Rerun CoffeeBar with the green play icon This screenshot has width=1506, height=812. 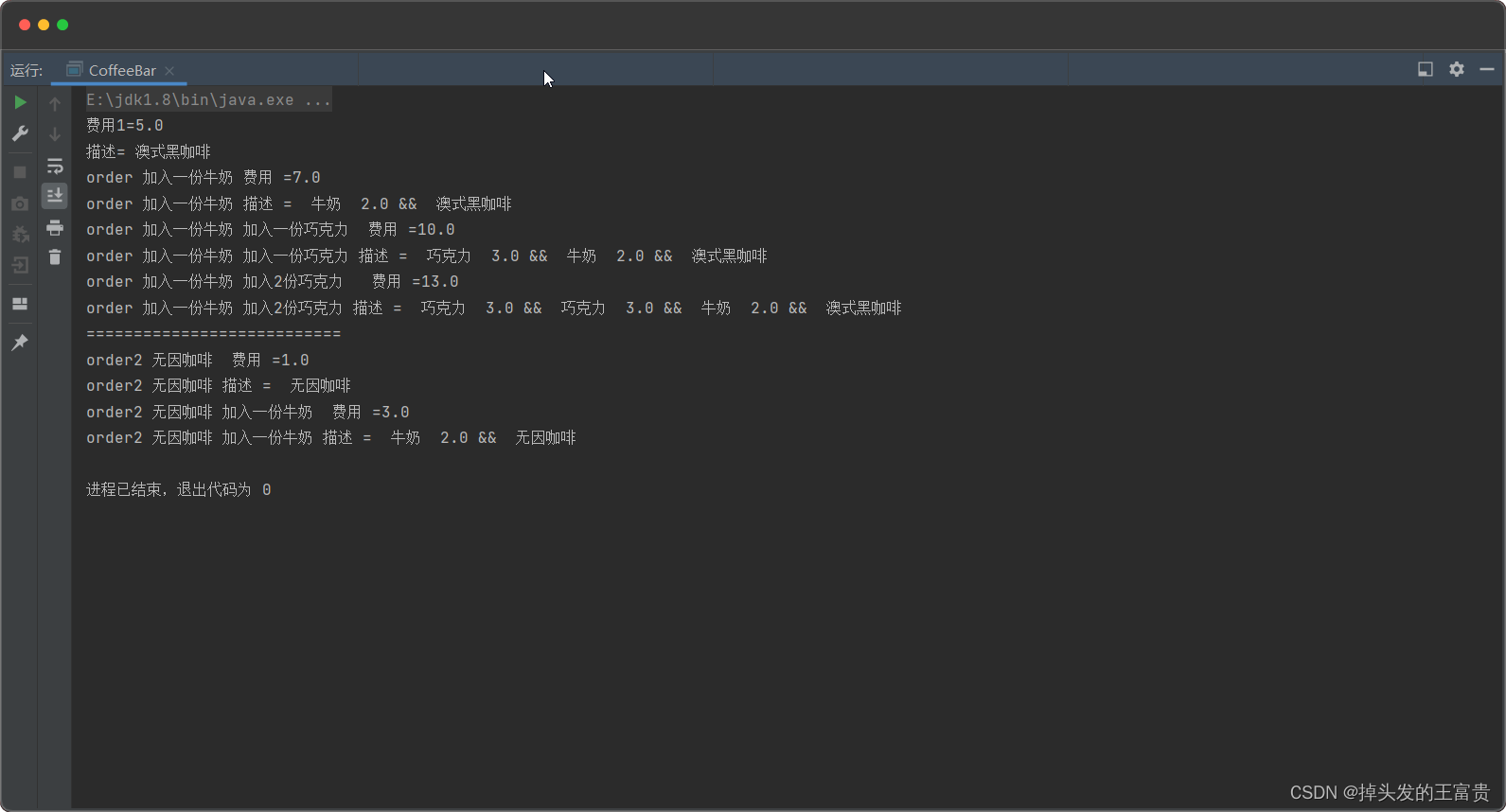20,102
